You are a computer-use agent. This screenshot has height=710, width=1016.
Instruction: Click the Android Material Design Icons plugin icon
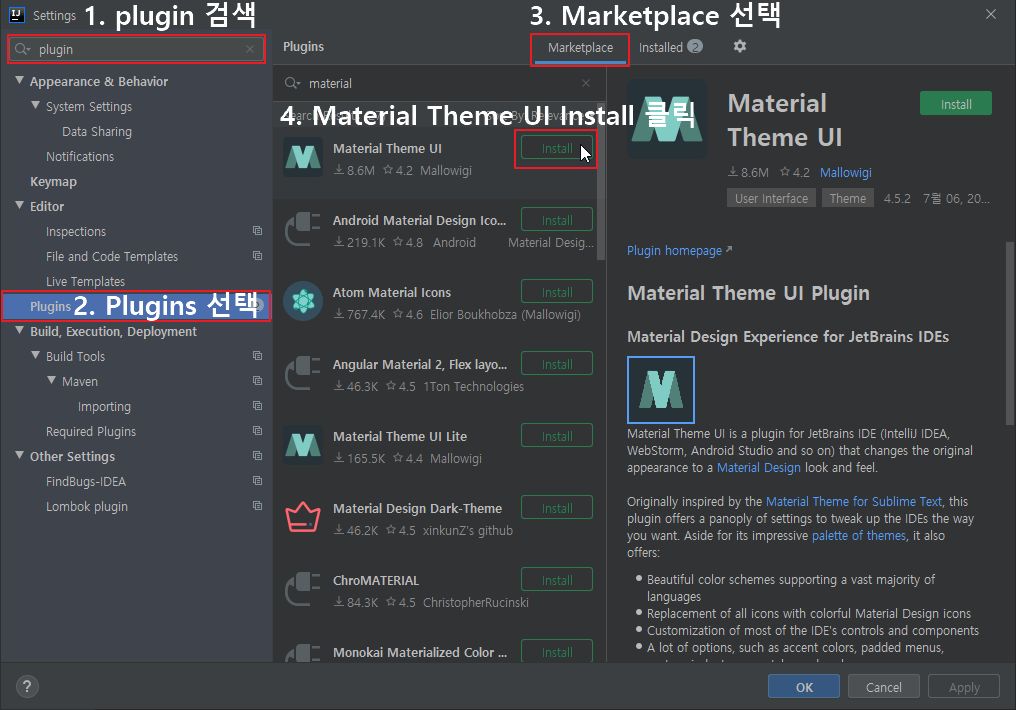point(303,229)
